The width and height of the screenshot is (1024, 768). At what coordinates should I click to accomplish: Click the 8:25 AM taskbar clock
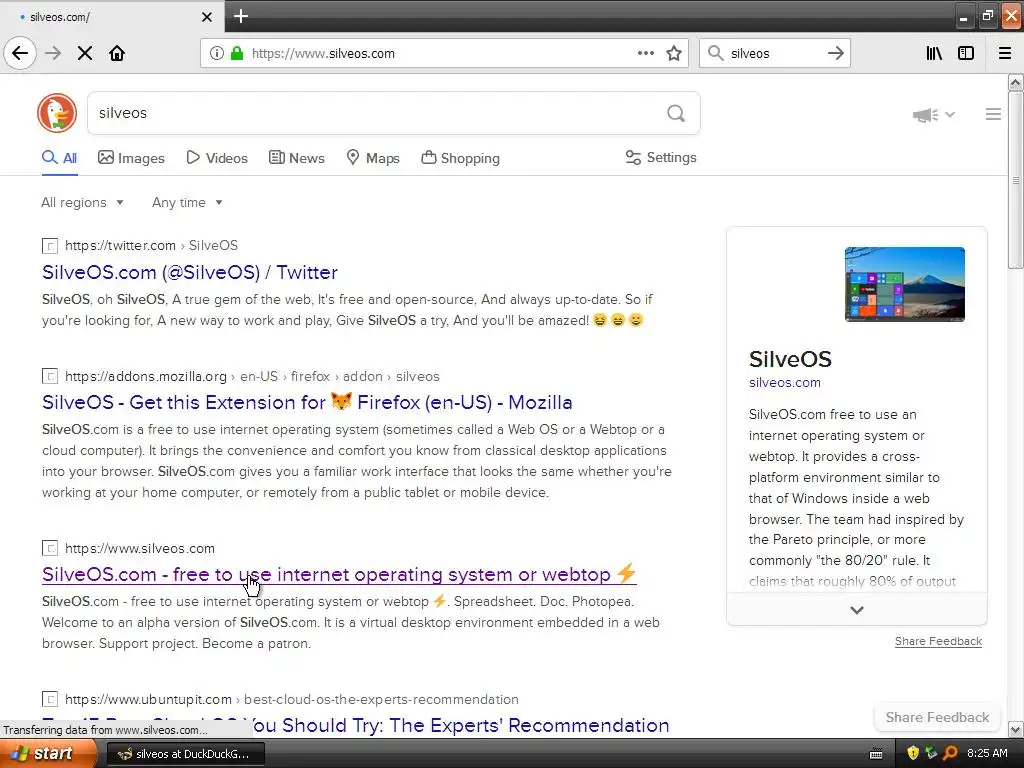(x=987, y=753)
